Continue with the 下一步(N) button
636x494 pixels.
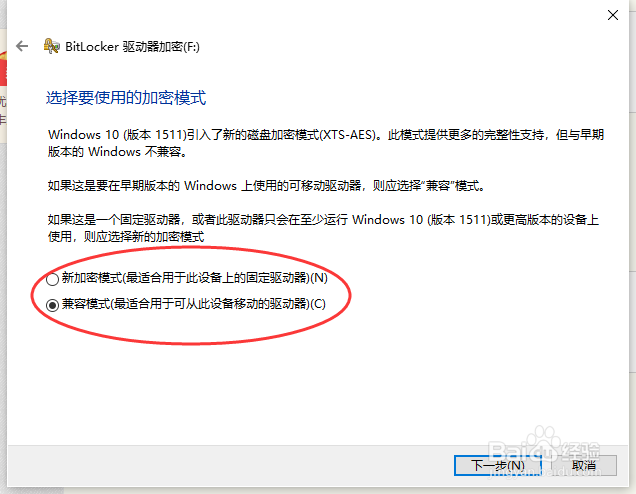tap(497, 465)
